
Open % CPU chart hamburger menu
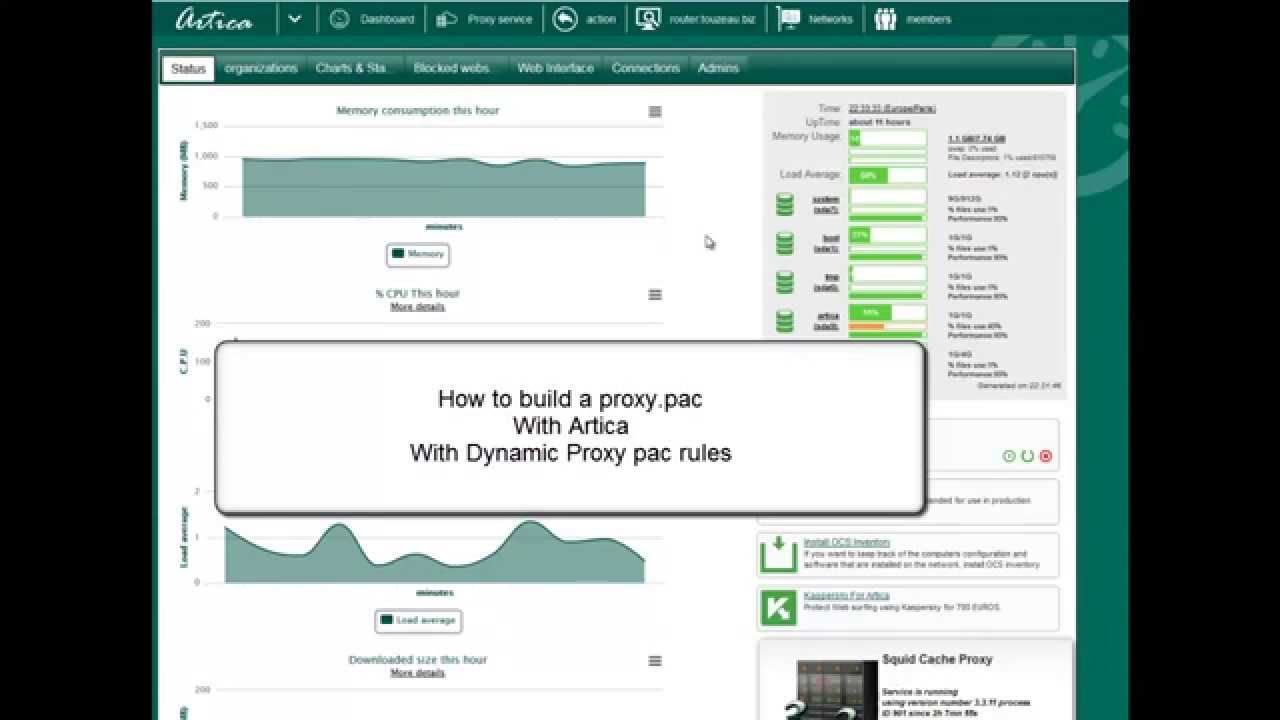pos(655,295)
